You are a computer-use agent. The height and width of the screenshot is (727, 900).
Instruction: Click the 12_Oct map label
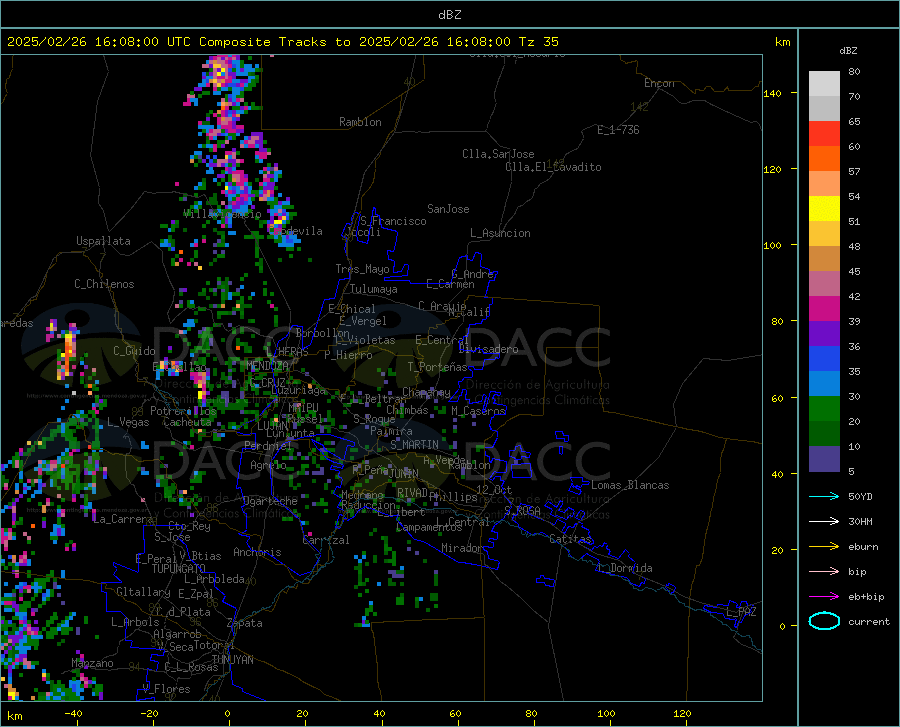494,489
